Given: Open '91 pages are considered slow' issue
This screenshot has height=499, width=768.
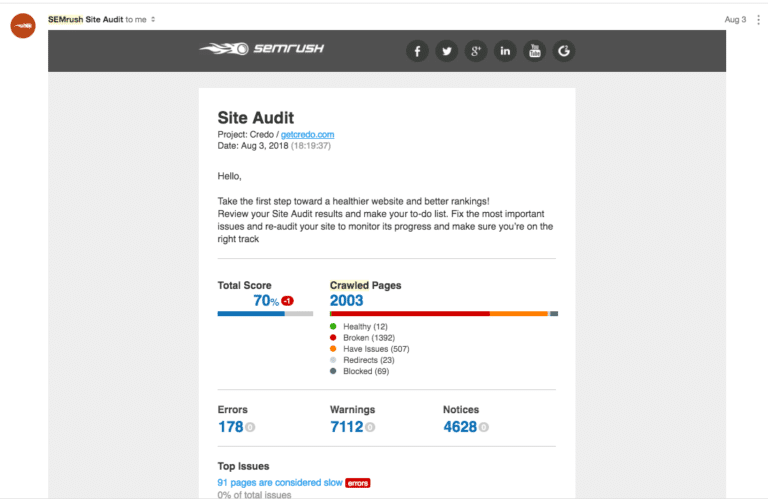Looking at the screenshot, I should point(280,482).
